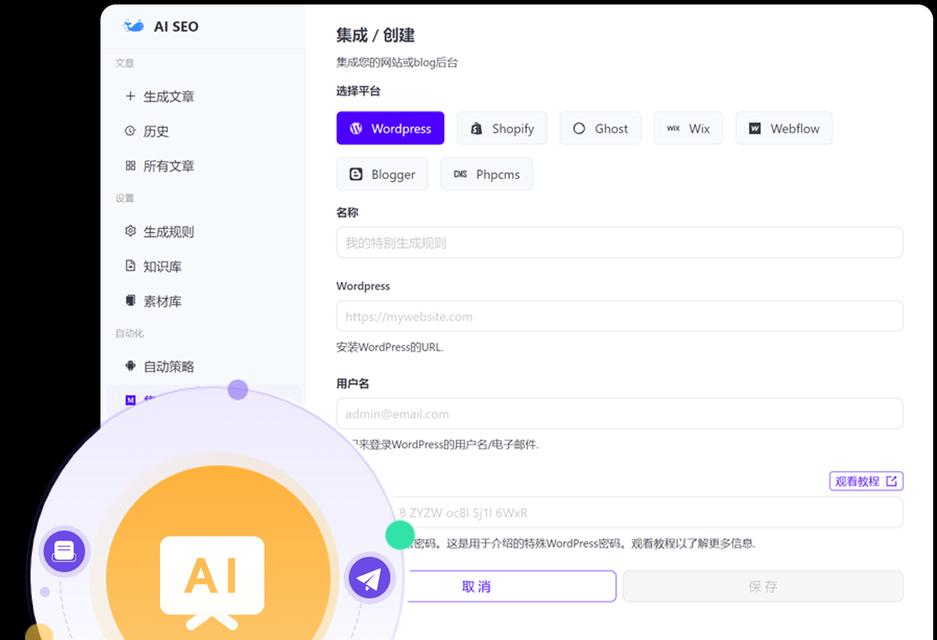This screenshot has height=640, width=937.
Task: Pick the Webflow platform
Action: 784,128
